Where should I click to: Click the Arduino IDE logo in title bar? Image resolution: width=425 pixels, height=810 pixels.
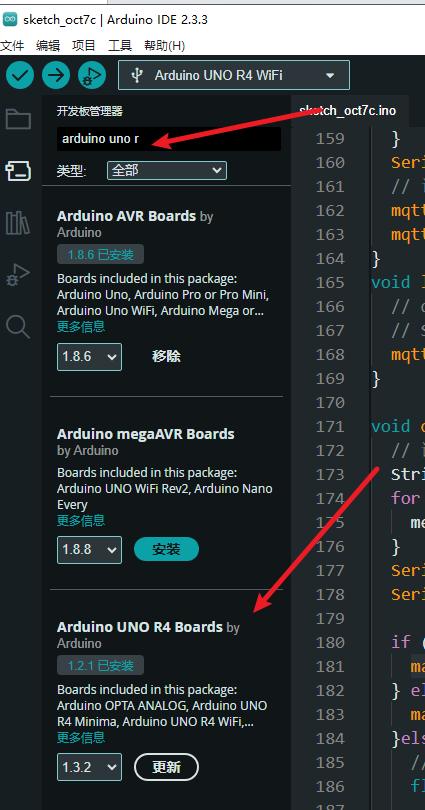[x=9, y=20]
